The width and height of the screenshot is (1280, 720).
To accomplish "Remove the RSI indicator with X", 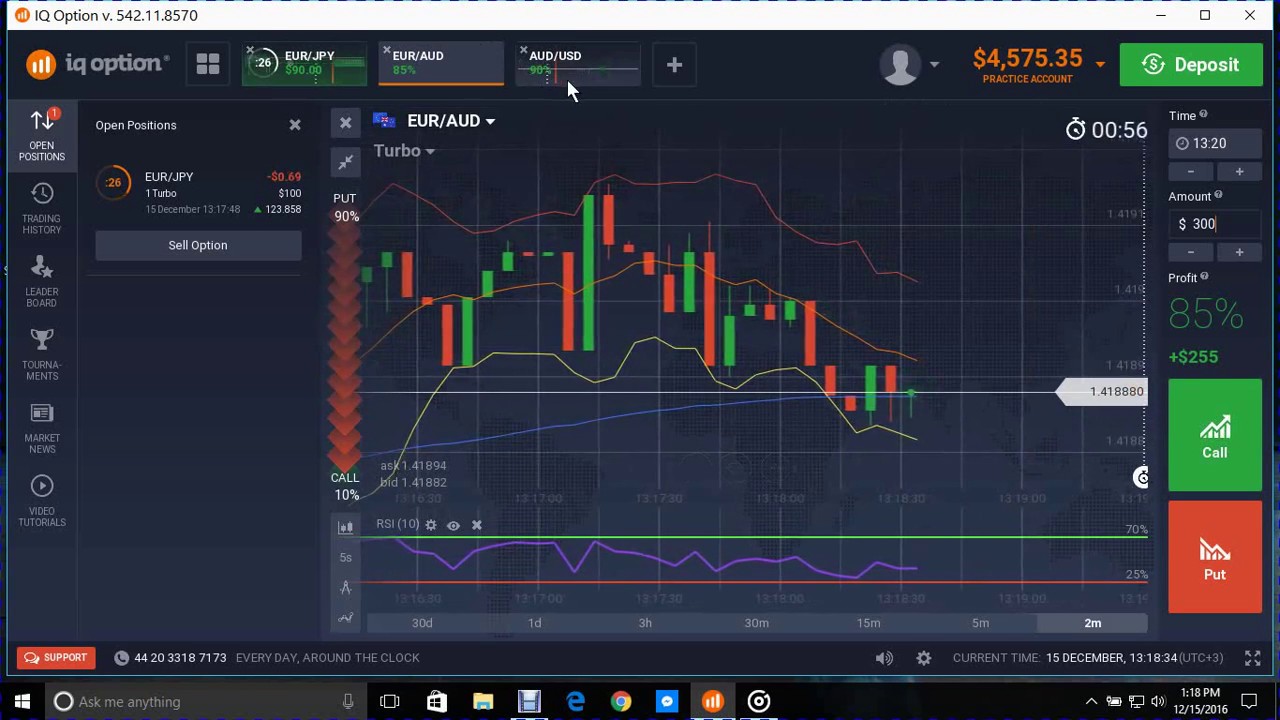I will (x=476, y=525).
